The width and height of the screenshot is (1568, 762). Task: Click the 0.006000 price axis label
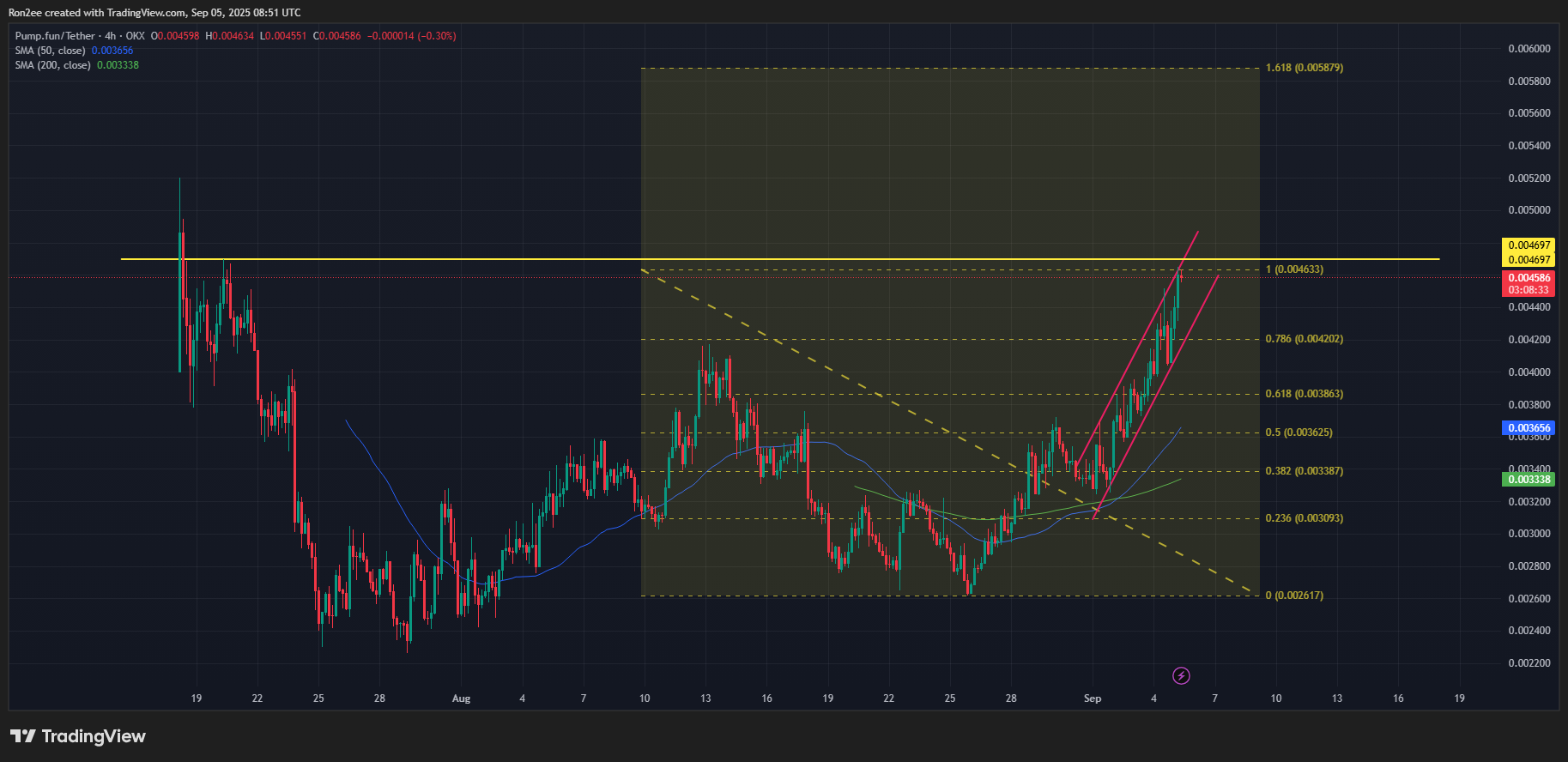coord(1529,49)
